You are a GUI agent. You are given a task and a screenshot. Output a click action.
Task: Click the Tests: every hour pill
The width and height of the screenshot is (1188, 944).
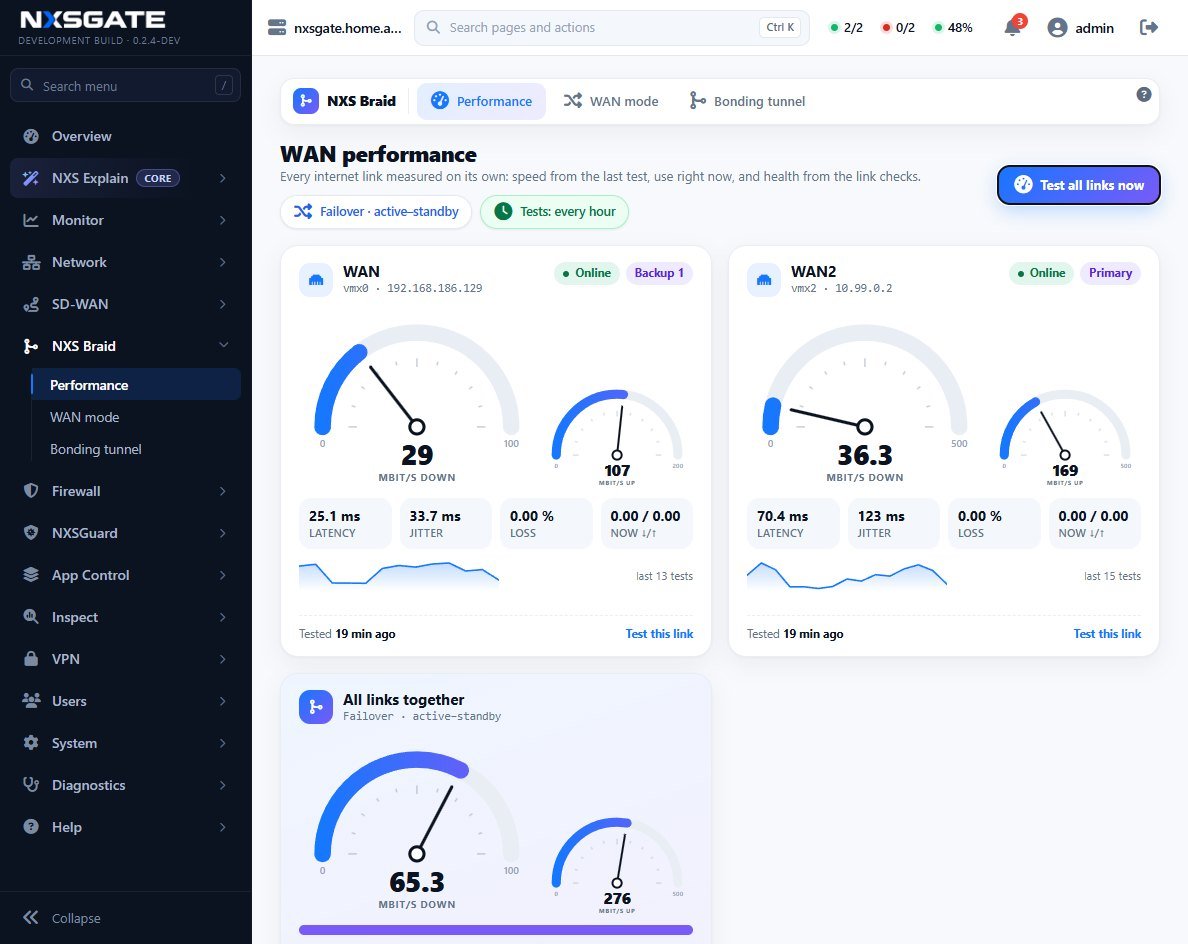tap(554, 211)
